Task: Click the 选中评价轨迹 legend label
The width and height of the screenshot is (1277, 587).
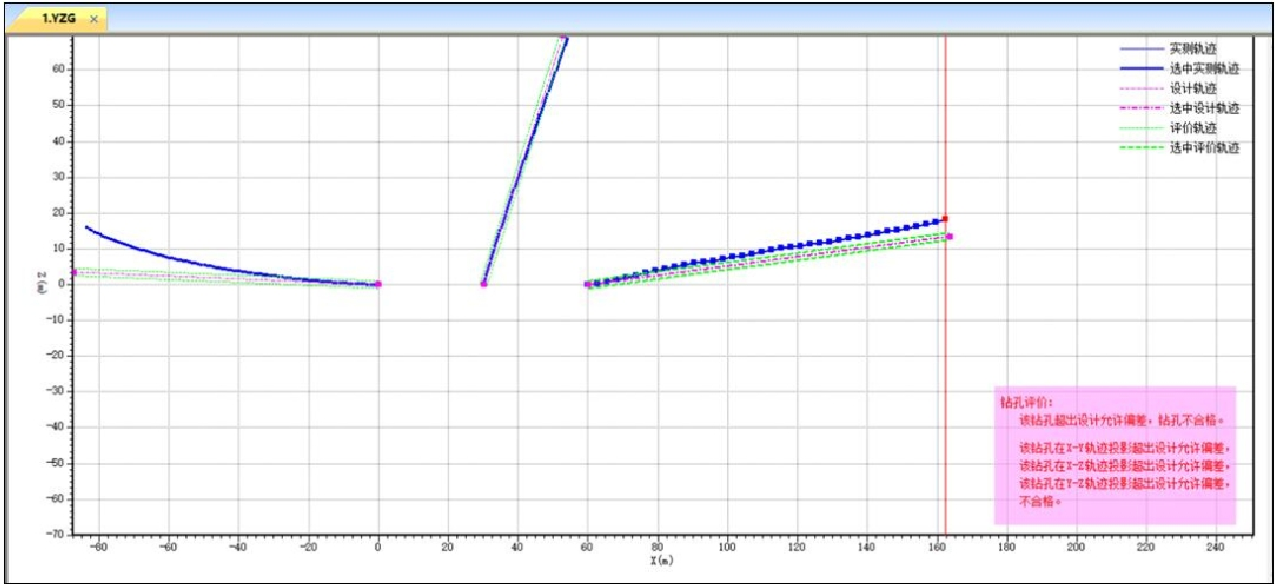Action: [1204, 148]
